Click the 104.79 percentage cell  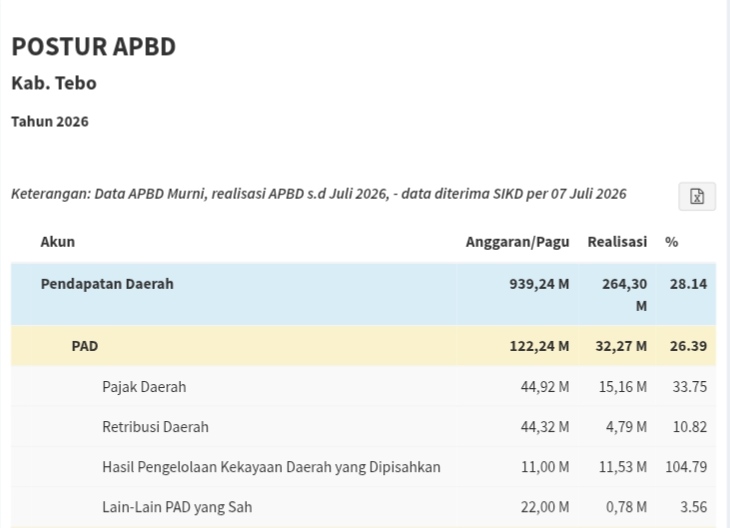tap(686, 467)
